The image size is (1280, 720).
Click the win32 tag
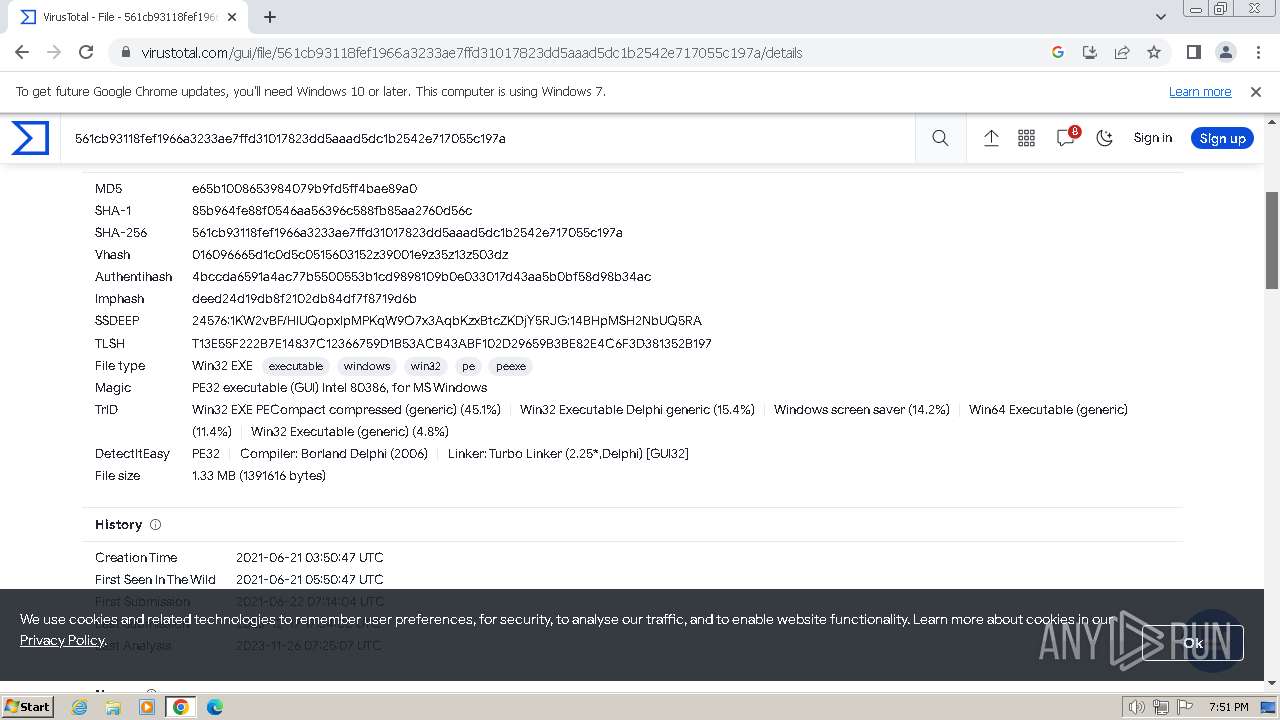click(425, 366)
